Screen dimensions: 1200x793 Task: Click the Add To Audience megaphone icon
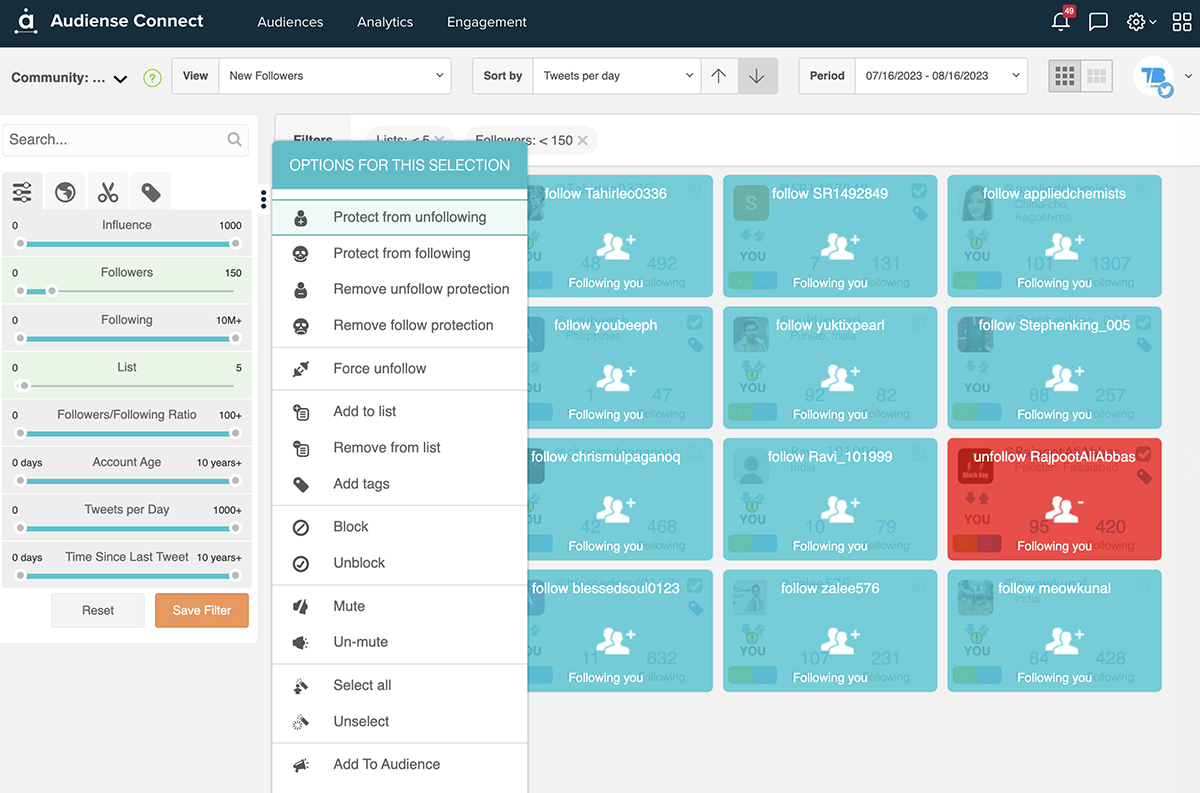(x=301, y=764)
